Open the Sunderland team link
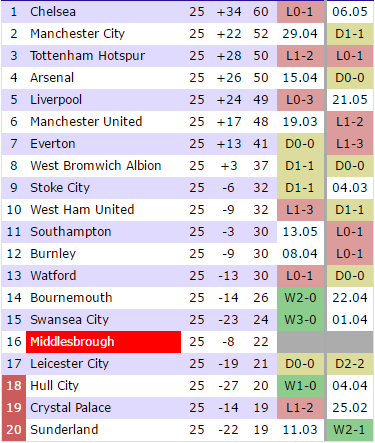The width and height of the screenshot is (375, 443). [64, 430]
